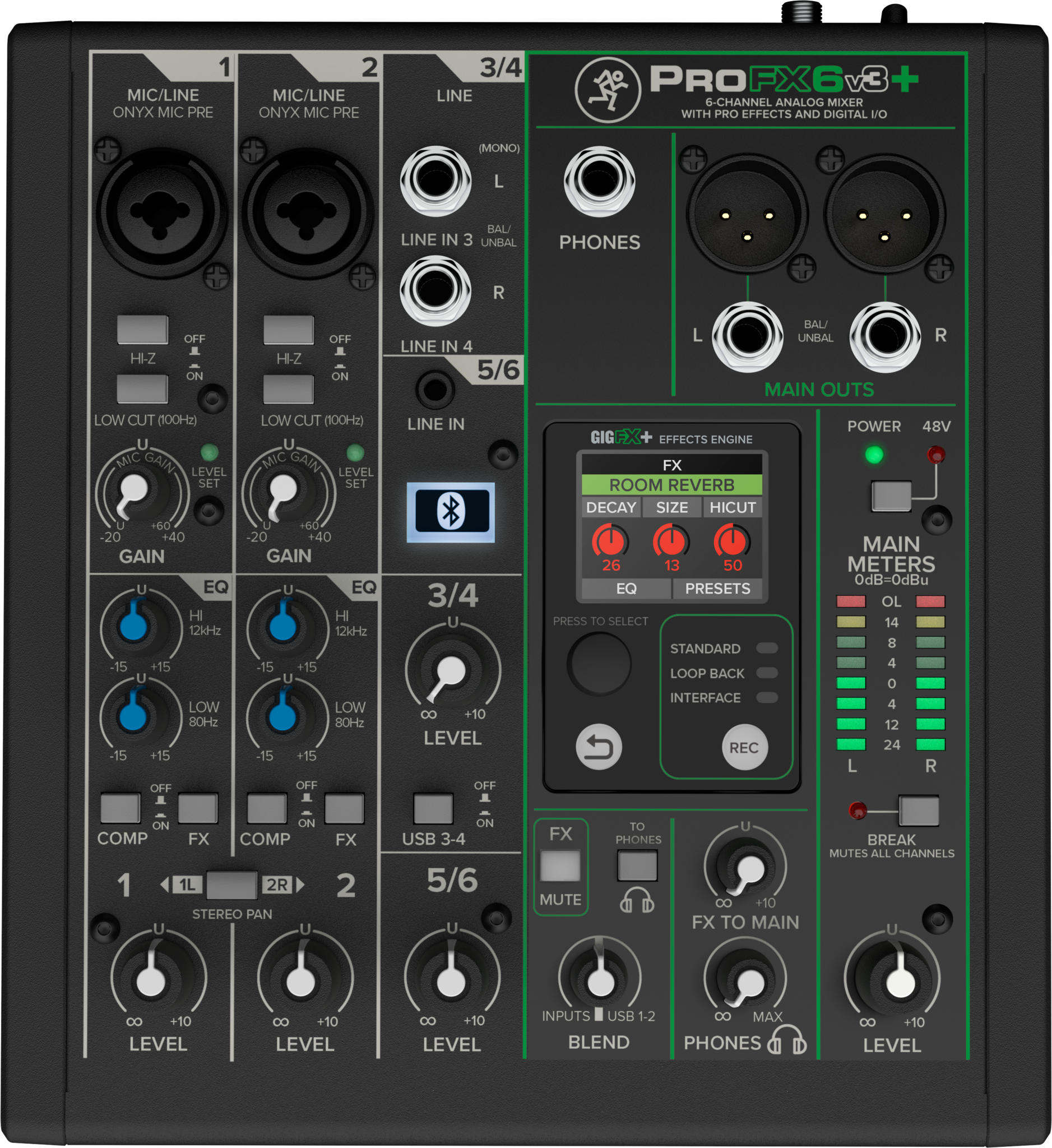Screen dimensions: 1052x1148
Task: Select the INTERFACE USB mode
Action: click(x=766, y=697)
